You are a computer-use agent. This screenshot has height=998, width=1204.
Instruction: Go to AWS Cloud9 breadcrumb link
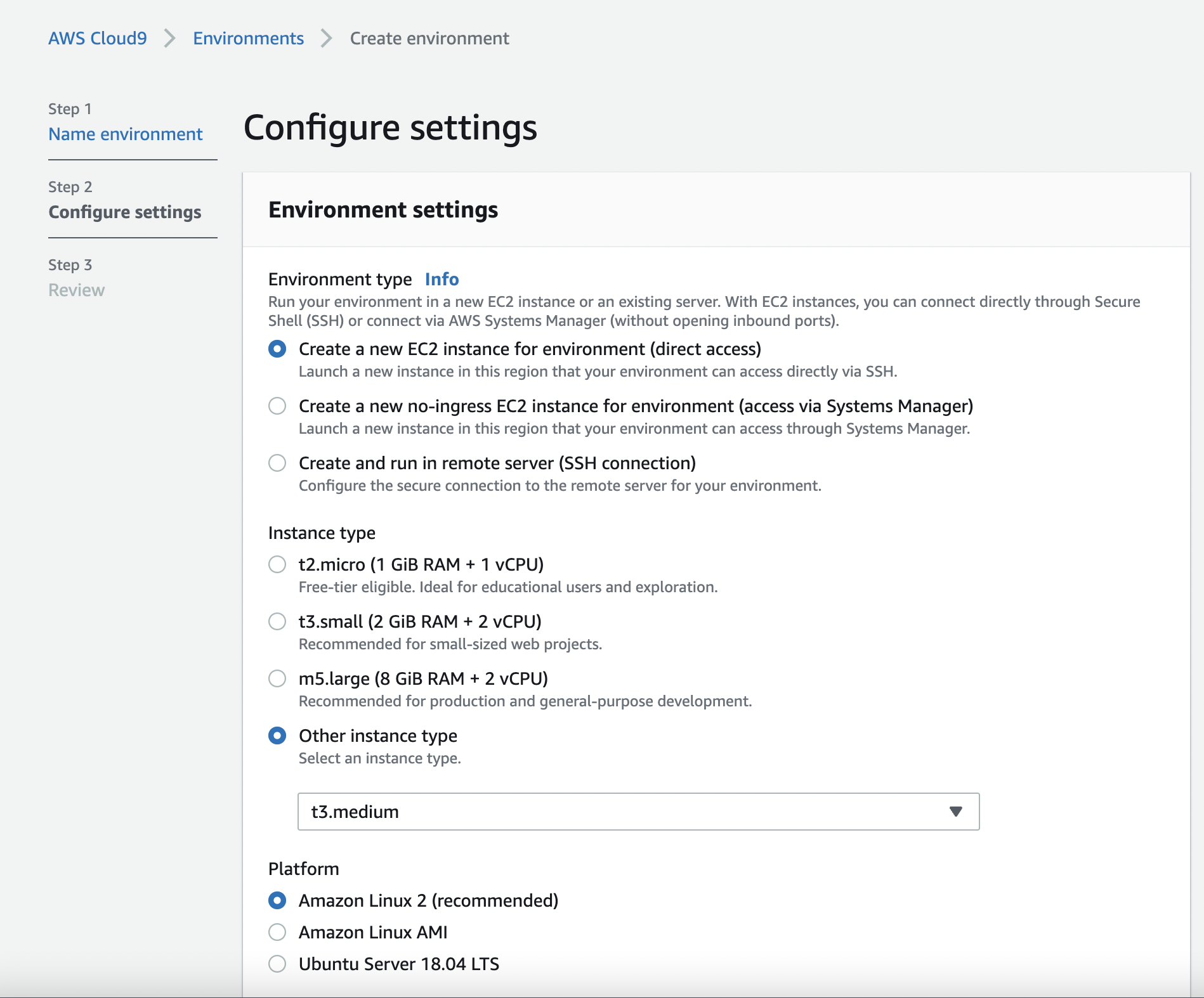[98, 38]
